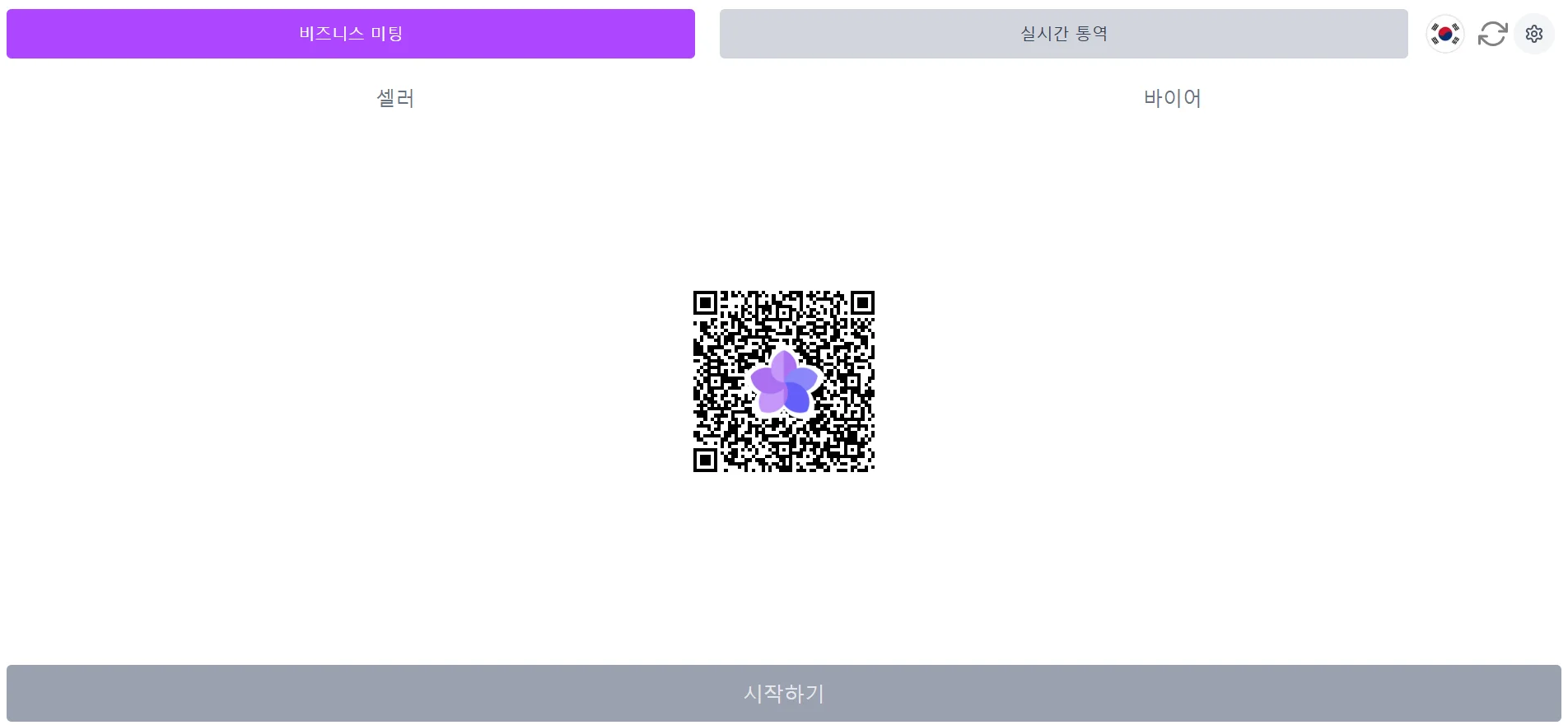Change interface language from Korean flag
1568x725 pixels.
(1445, 34)
